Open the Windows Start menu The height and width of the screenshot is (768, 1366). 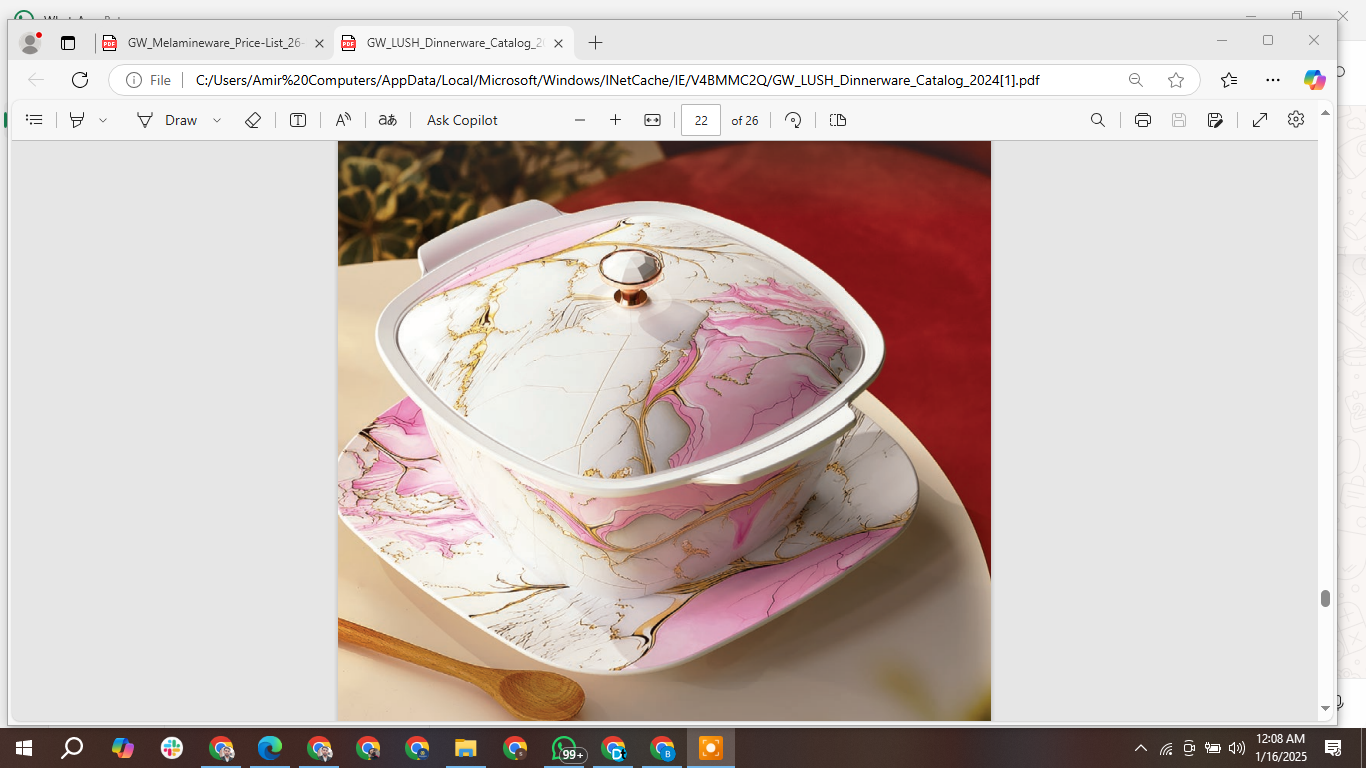[23, 748]
